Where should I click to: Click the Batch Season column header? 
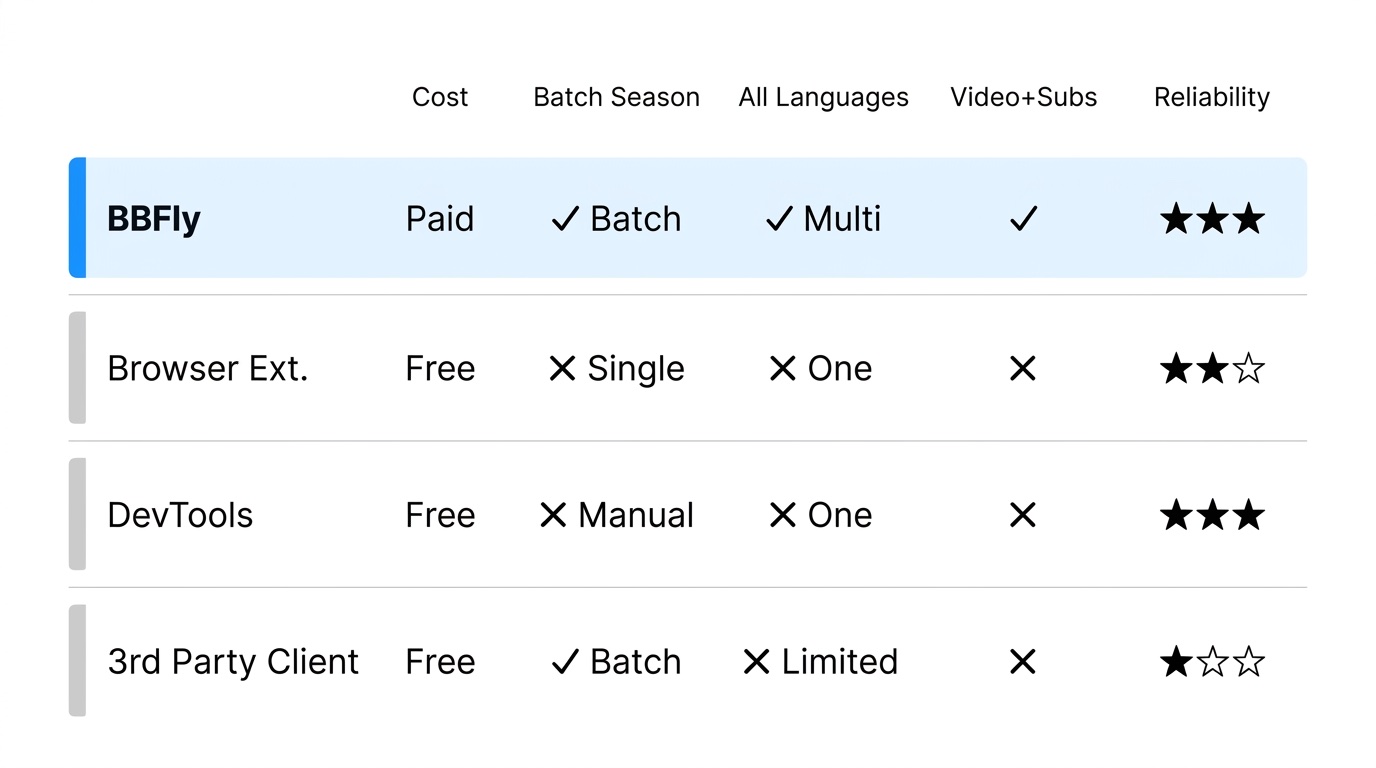616,97
